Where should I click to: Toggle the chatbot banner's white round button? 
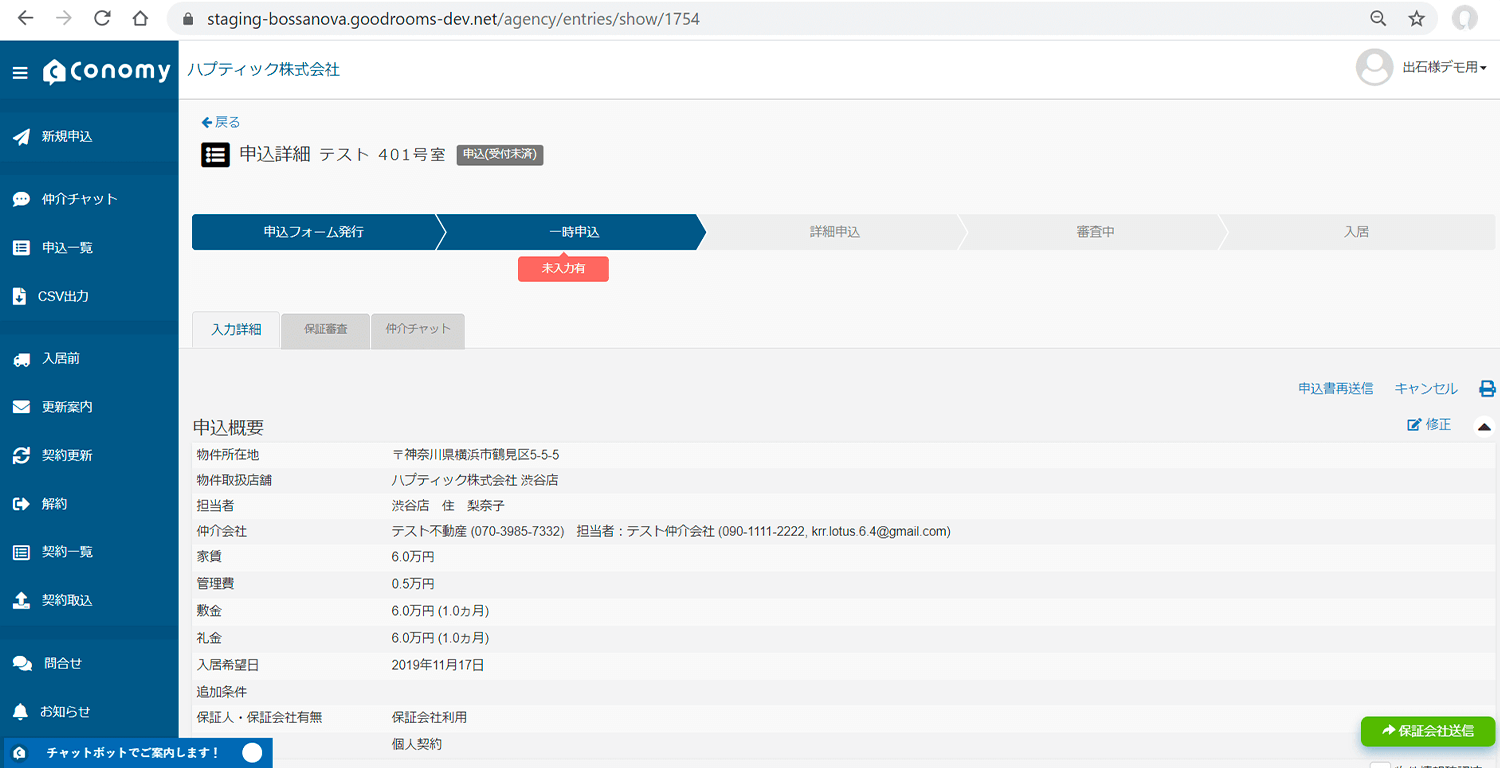252,753
